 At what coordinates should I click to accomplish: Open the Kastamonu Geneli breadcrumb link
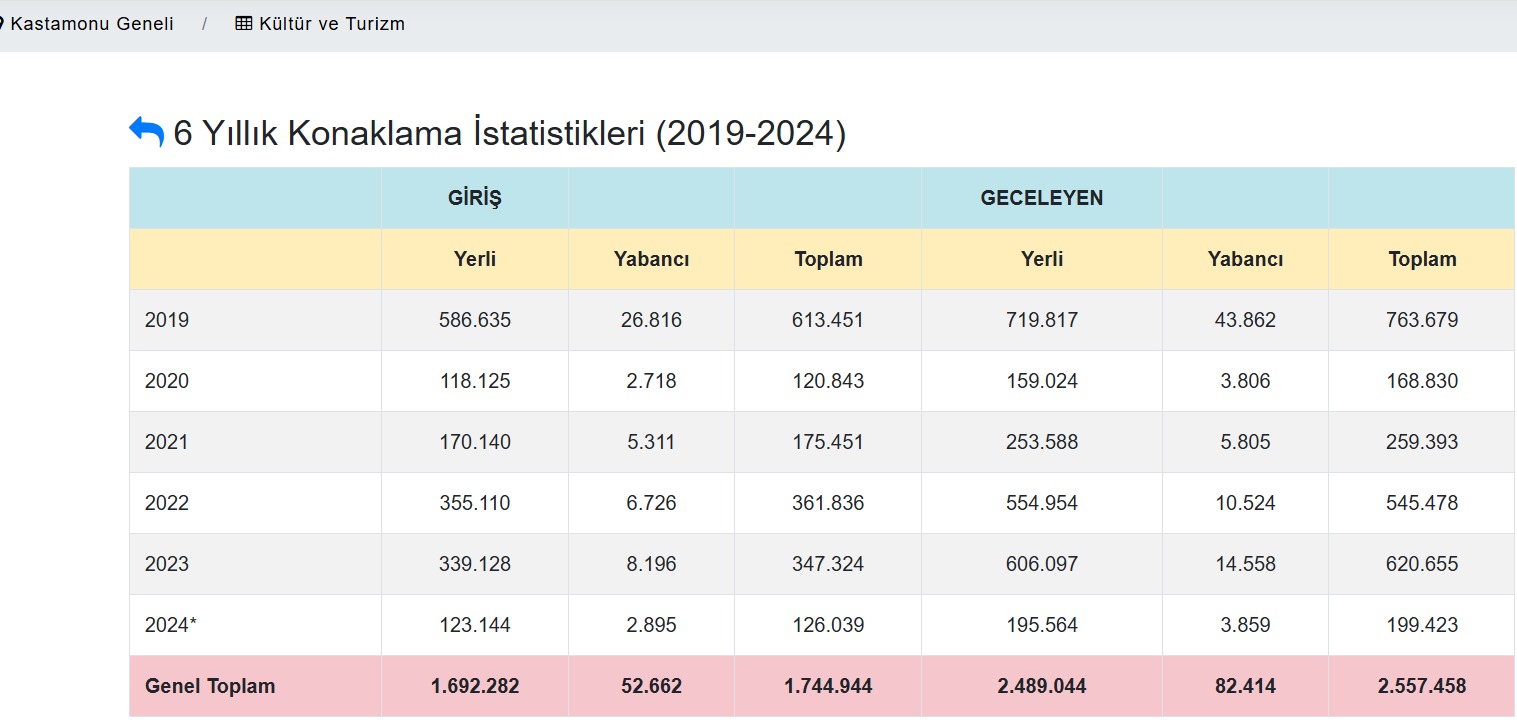pyautogui.click(x=91, y=23)
